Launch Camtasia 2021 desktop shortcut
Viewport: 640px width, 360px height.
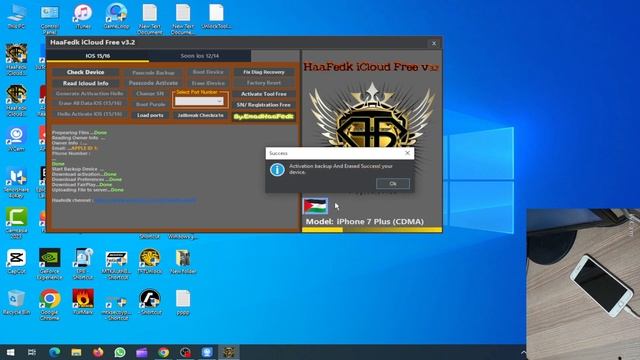[x=16, y=223]
